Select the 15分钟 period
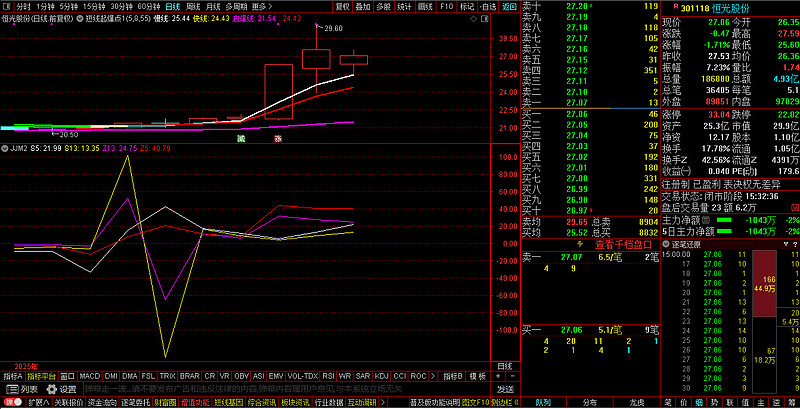 point(94,7)
